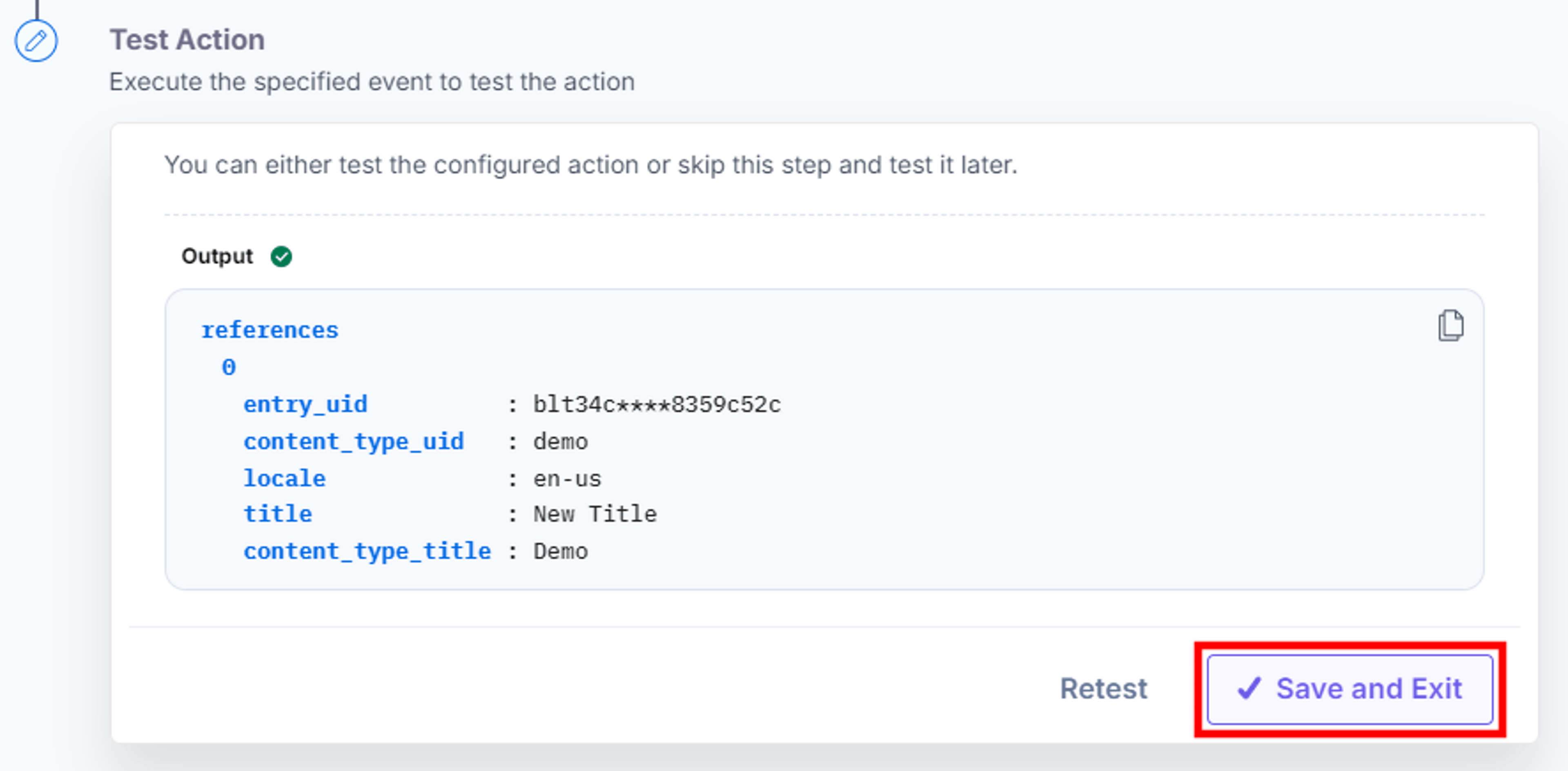
Task: Click the green output success checkmark
Action: [x=281, y=256]
